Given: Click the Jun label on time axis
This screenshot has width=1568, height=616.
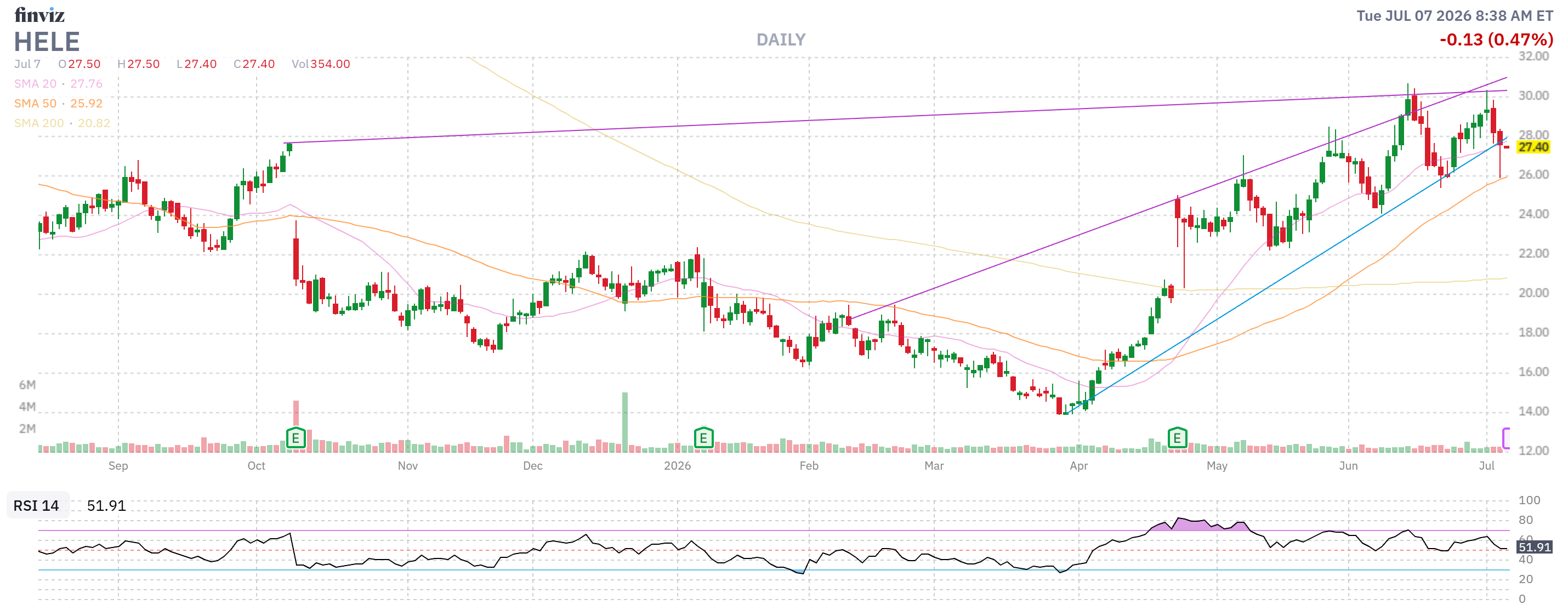Looking at the screenshot, I should click(x=1348, y=466).
